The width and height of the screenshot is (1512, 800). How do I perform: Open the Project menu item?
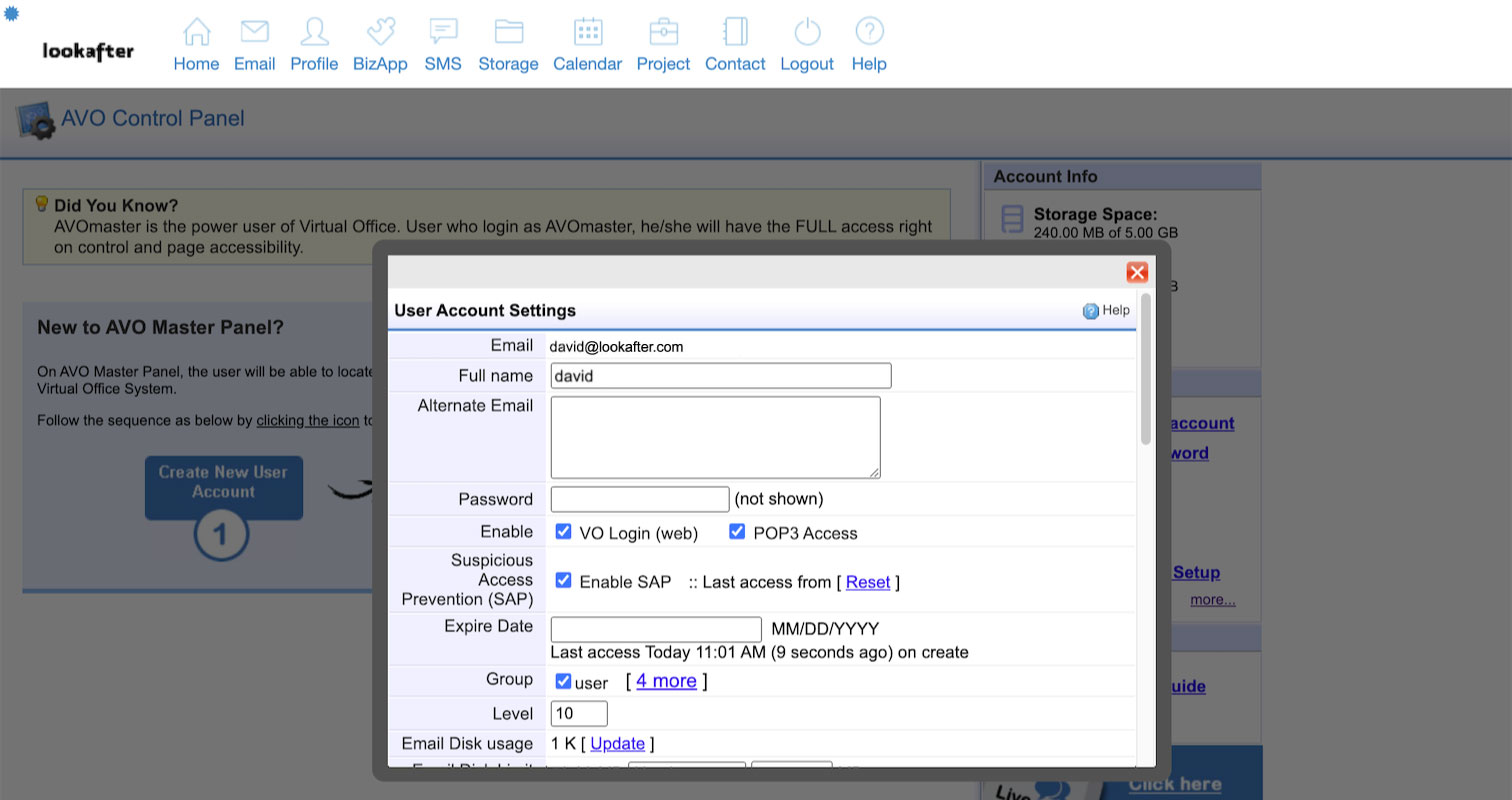coord(663,45)
